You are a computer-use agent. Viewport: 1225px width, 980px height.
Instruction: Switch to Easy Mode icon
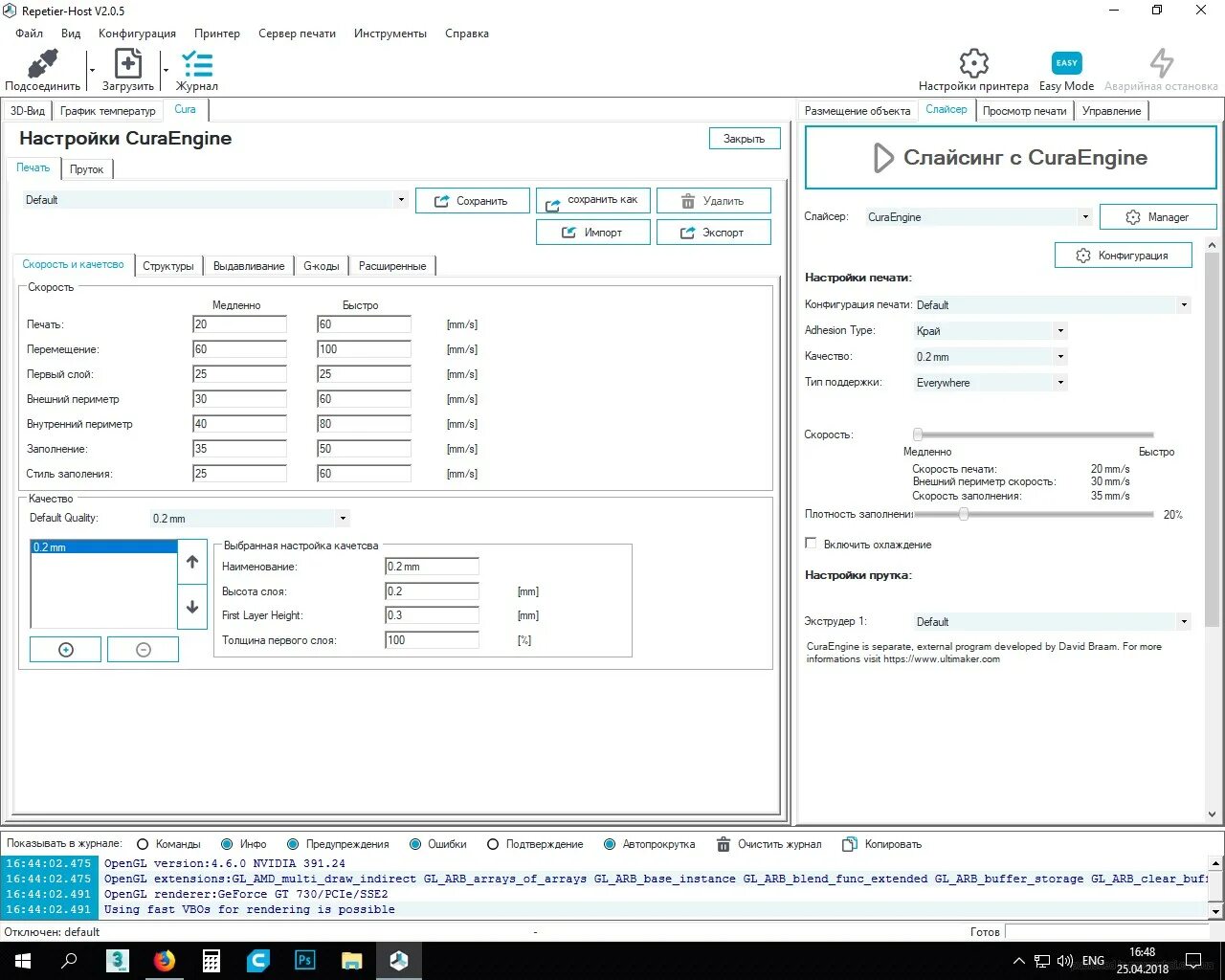pyautogui.click(x=1066, y=63)
